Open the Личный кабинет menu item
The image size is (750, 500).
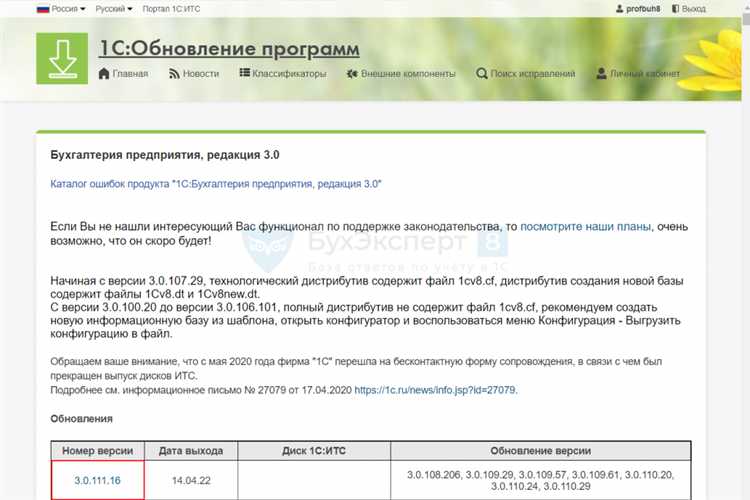pyautogui.click(x=645, y=74)
